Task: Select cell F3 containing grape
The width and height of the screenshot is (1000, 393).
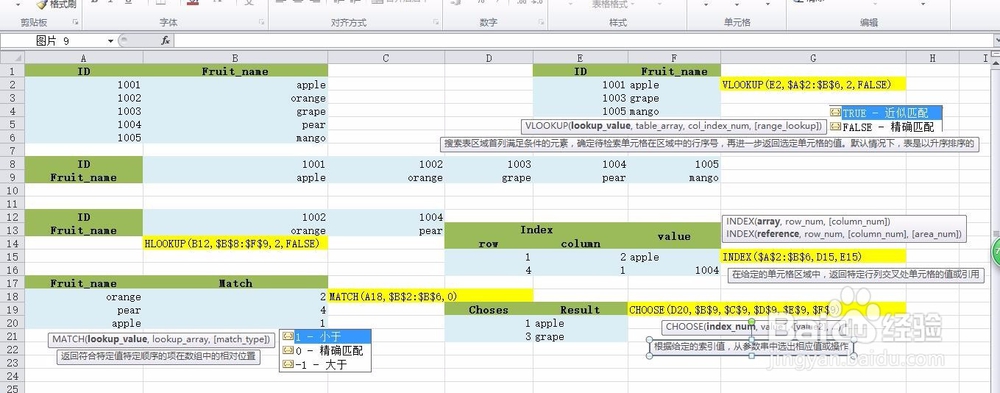Action: point(674,98)
